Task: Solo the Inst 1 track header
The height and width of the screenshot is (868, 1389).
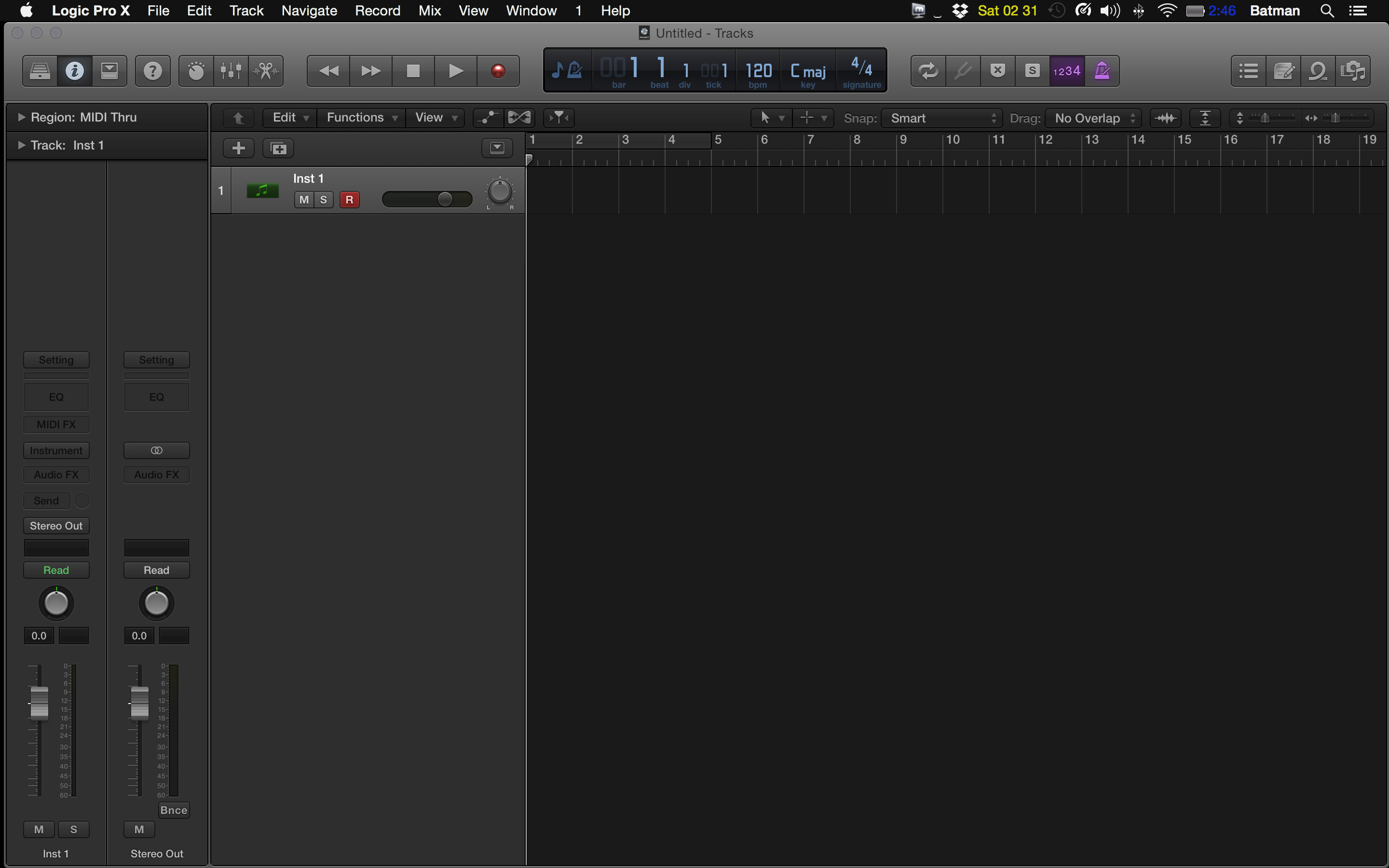Action: coord(324,200)
